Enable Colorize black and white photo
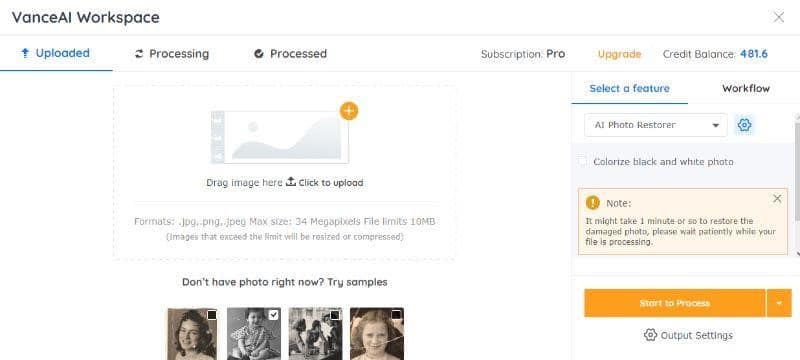Viewport: 800px width, 360px height. point(583,162)
